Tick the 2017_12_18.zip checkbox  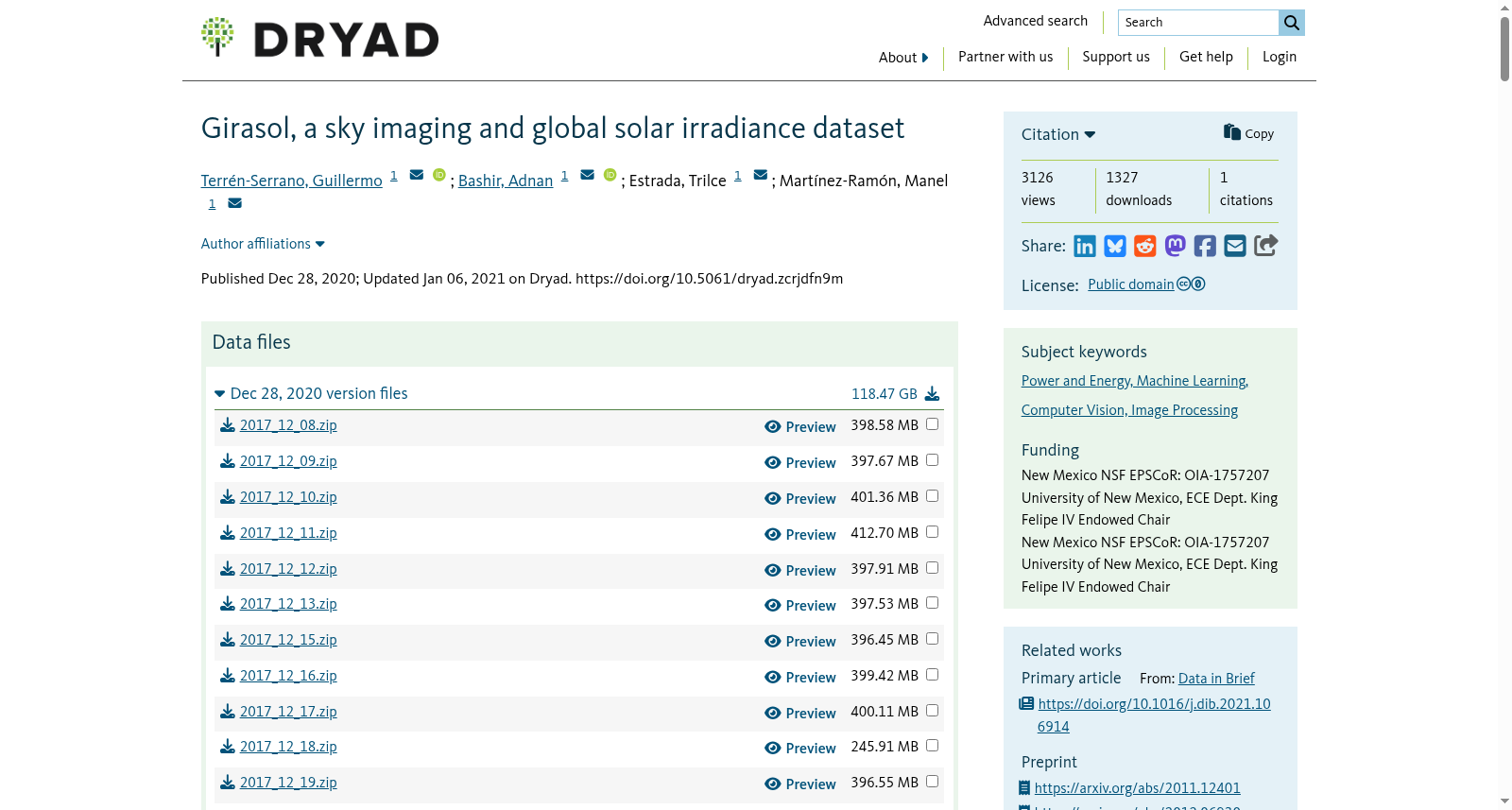pos(933,746)
